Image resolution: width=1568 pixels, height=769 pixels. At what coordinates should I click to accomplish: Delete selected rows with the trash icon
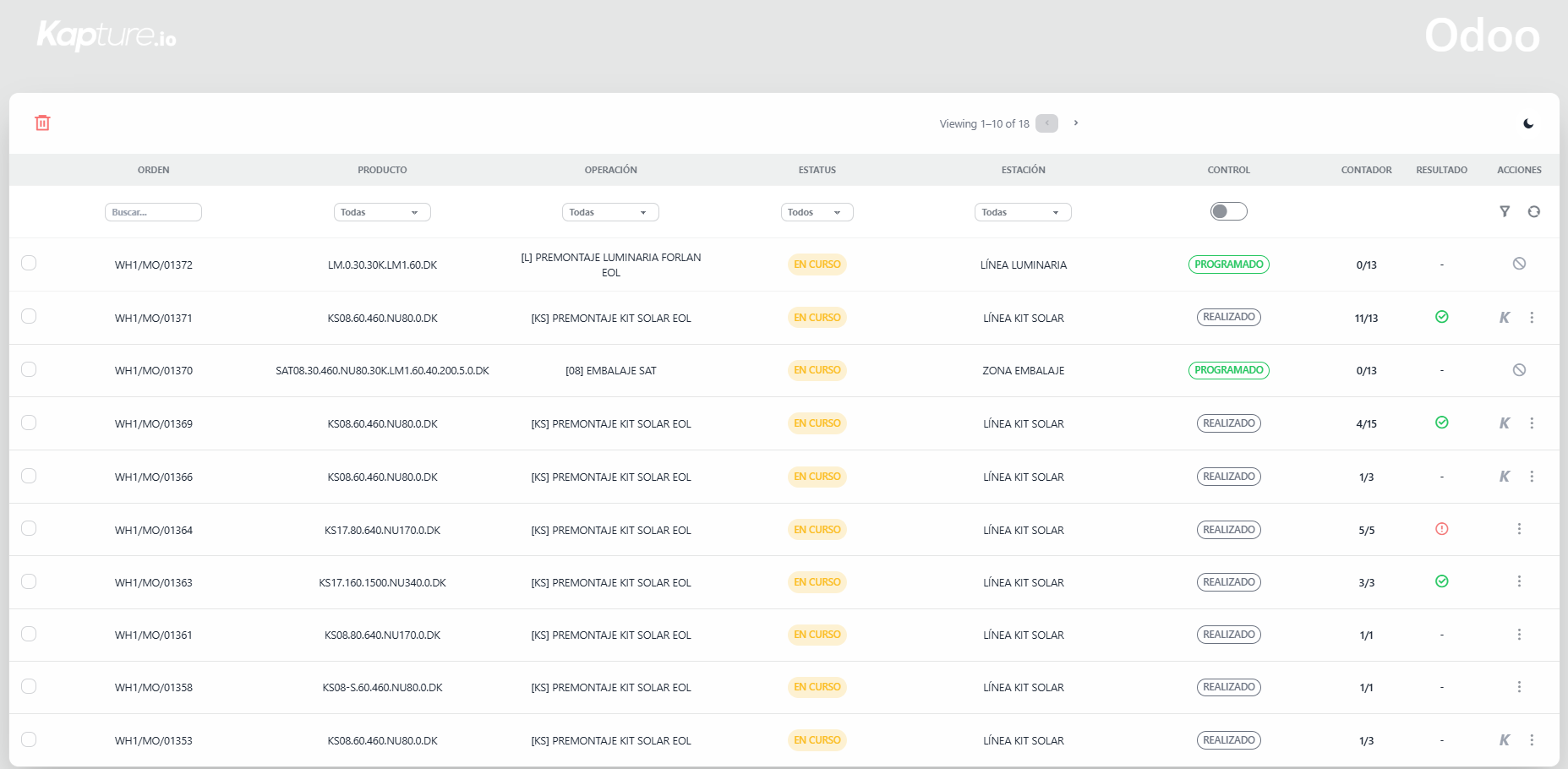[42, 123]
